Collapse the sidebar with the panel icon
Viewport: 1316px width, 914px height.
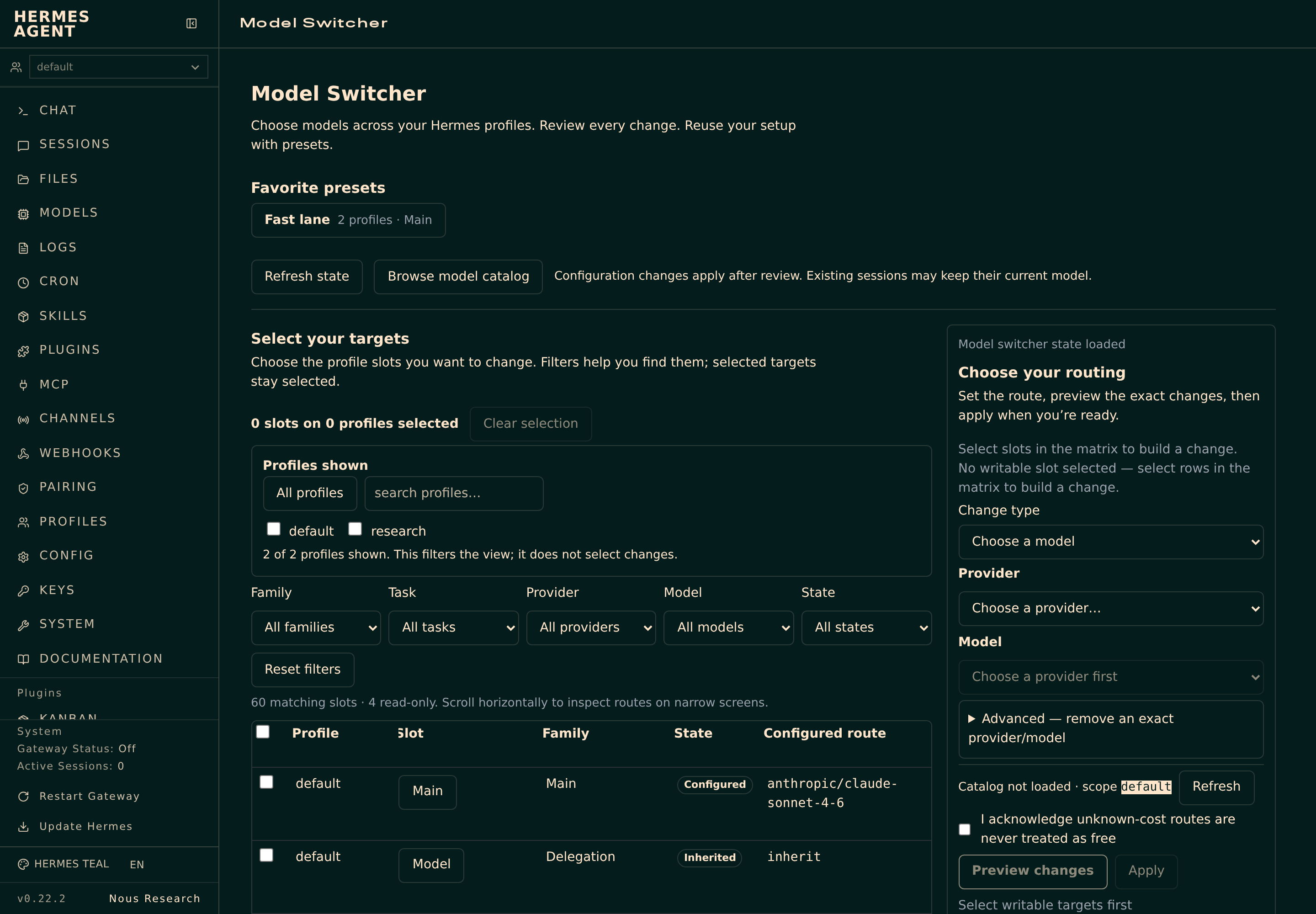click(191, 23)
